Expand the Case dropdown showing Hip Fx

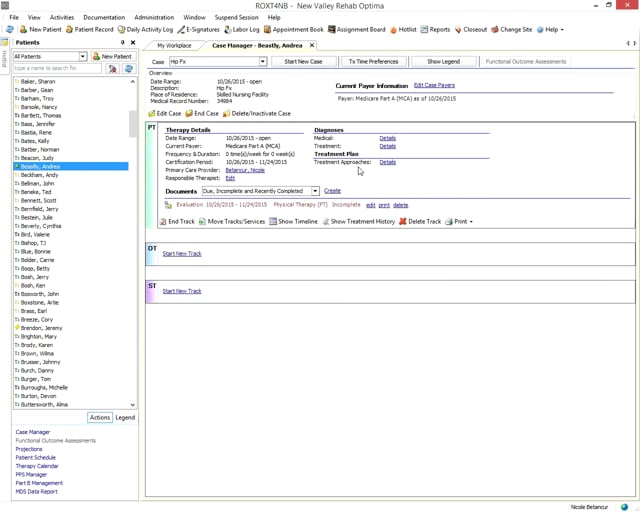tap(263, 62)
